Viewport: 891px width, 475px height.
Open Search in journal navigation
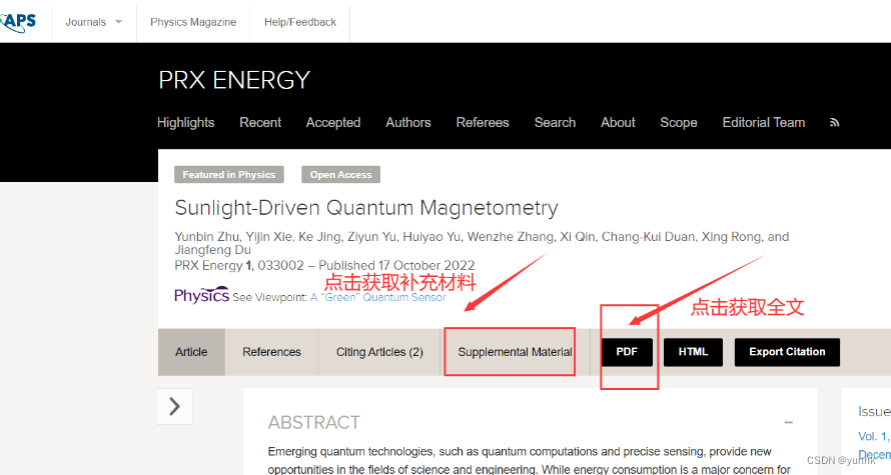pos(555,123)
